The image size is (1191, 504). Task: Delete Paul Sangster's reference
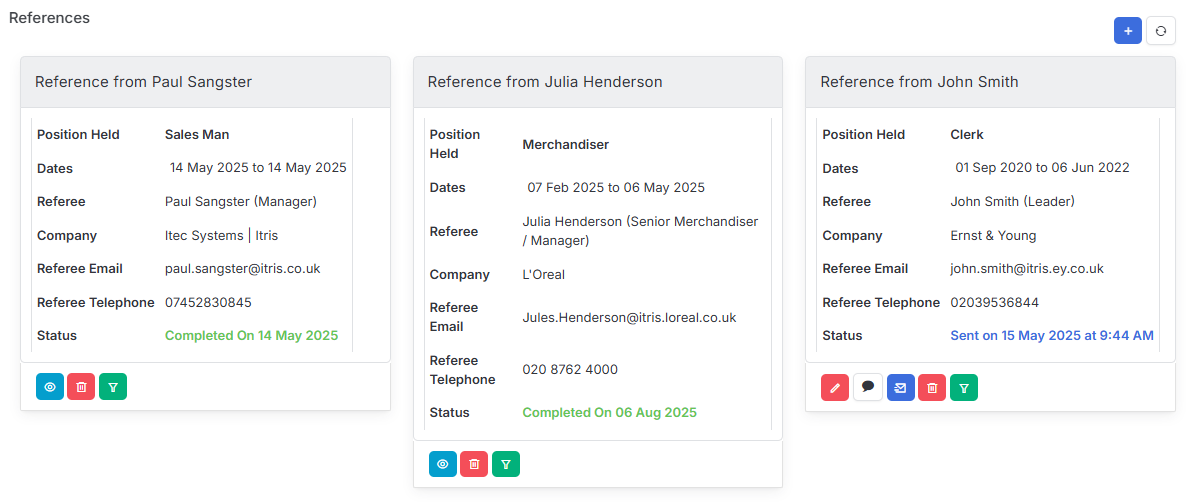click(81, 387)
